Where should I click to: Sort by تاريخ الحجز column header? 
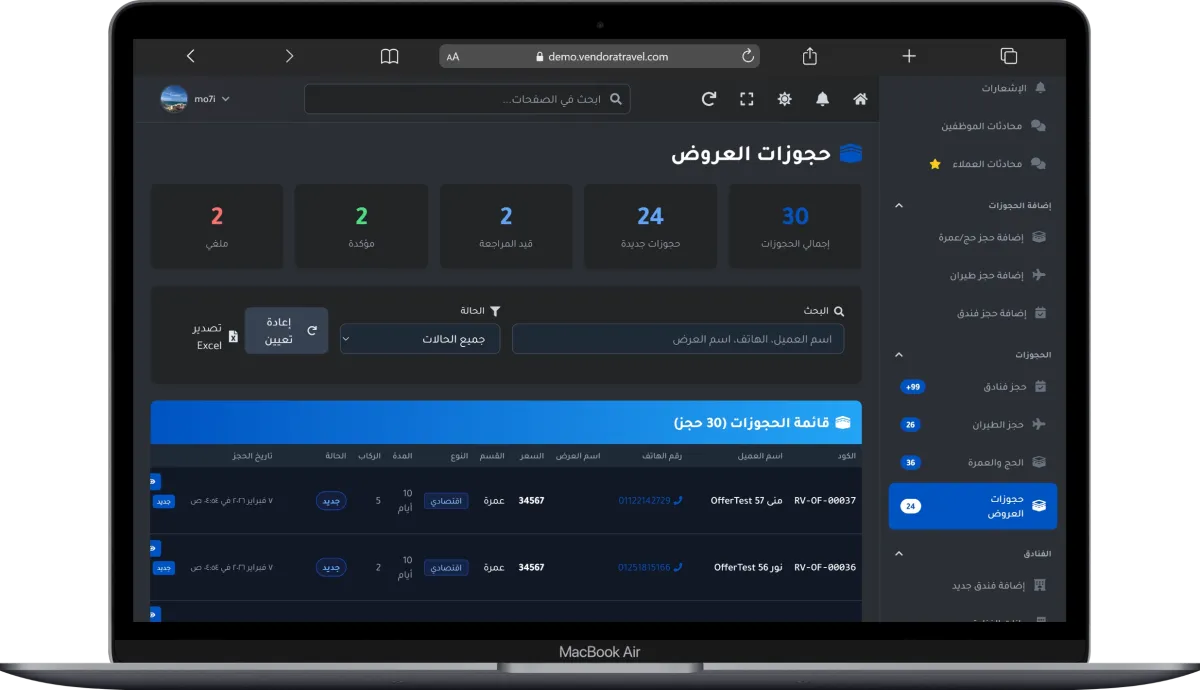point(250,456)
